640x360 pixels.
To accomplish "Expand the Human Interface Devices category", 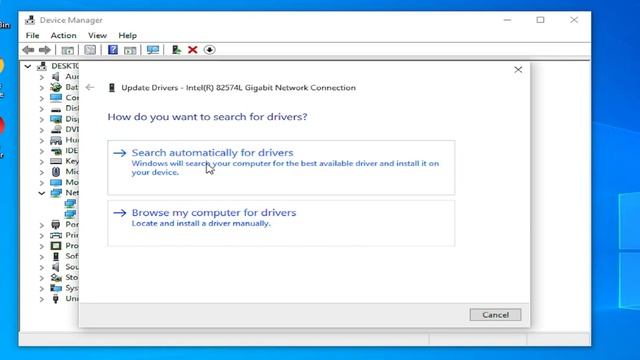I will [42, 140].
